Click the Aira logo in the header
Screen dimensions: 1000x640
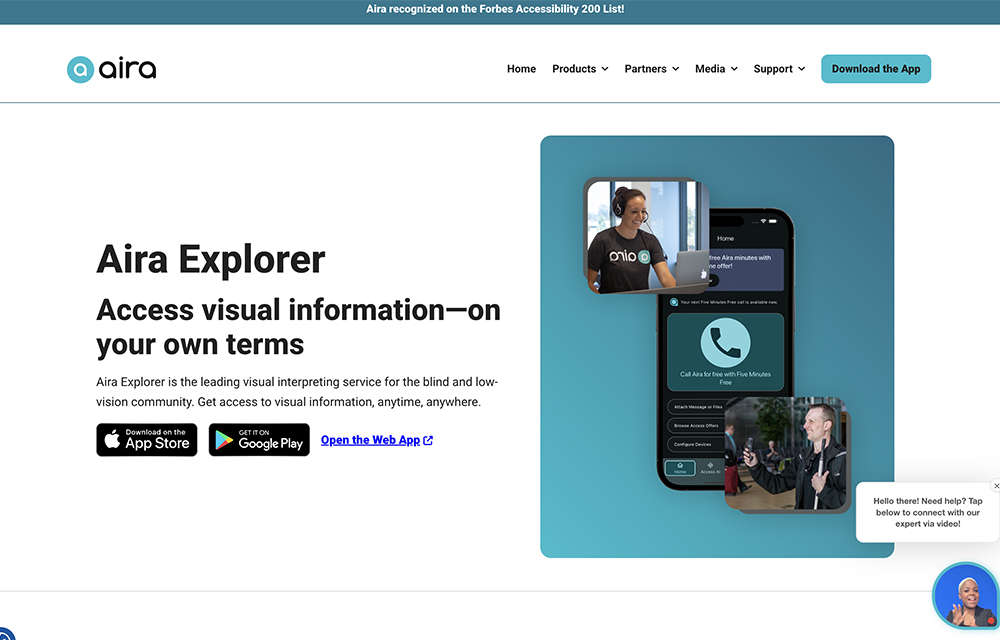(112, 69)
